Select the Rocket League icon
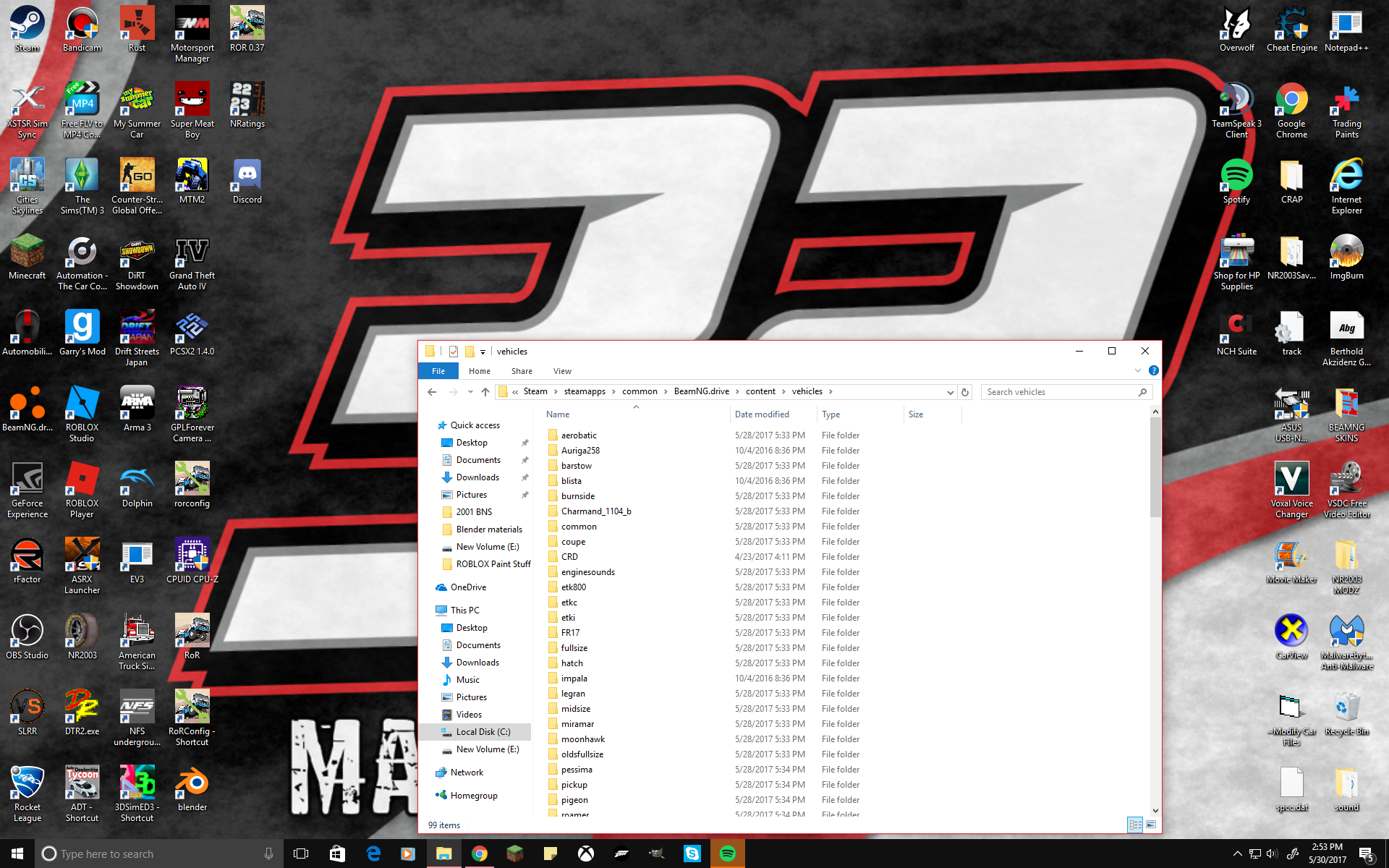This screenshot has height=868, width=1389. [x=27, y=794]
